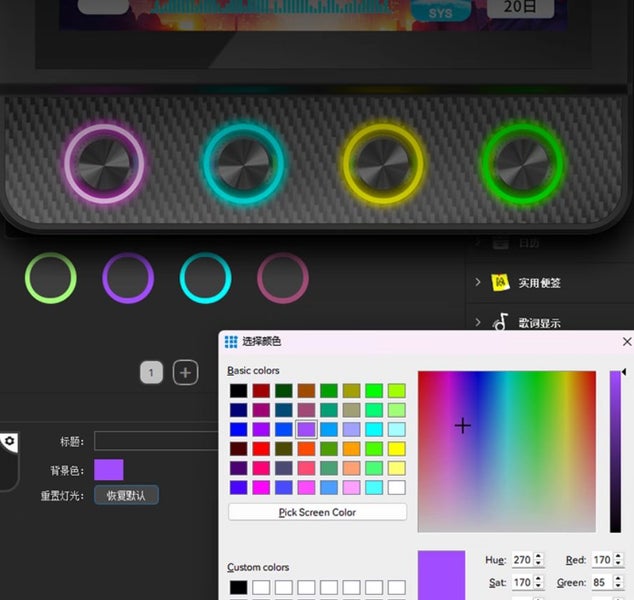Expand the 歌词显示 plugin group
The image size is (634, 600).
pos(478,323)
